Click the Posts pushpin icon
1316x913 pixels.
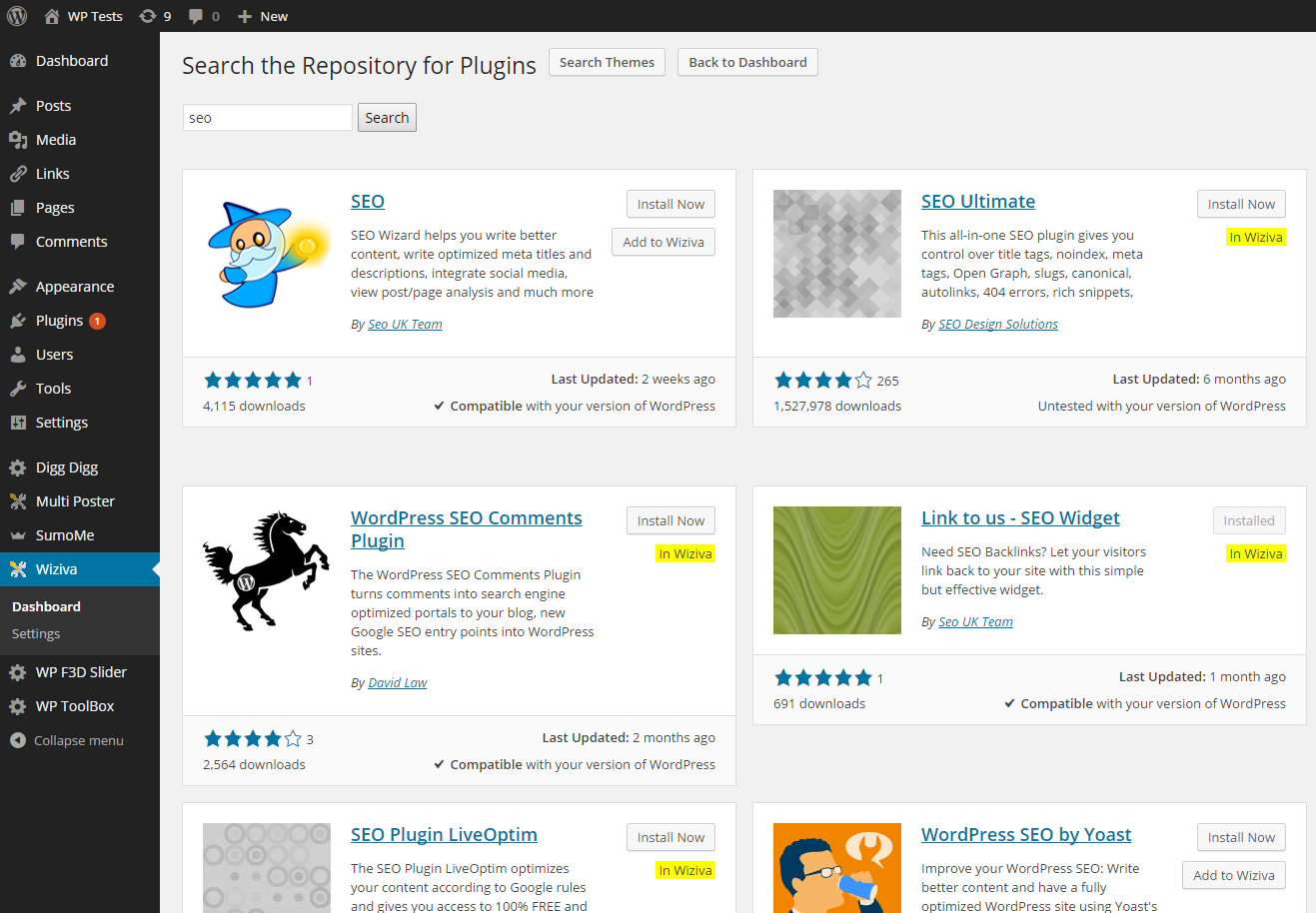18,106
